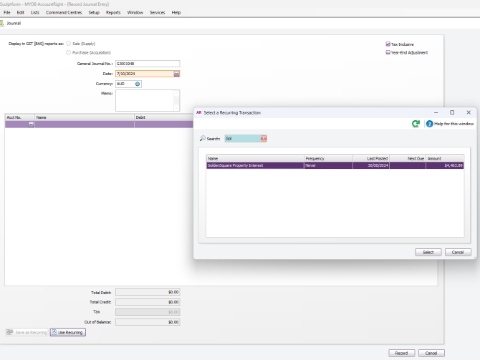Screen dimensions: 480x360
Task: Click the Acct No. column header in journal grid
Action: (x=20, y=117)
